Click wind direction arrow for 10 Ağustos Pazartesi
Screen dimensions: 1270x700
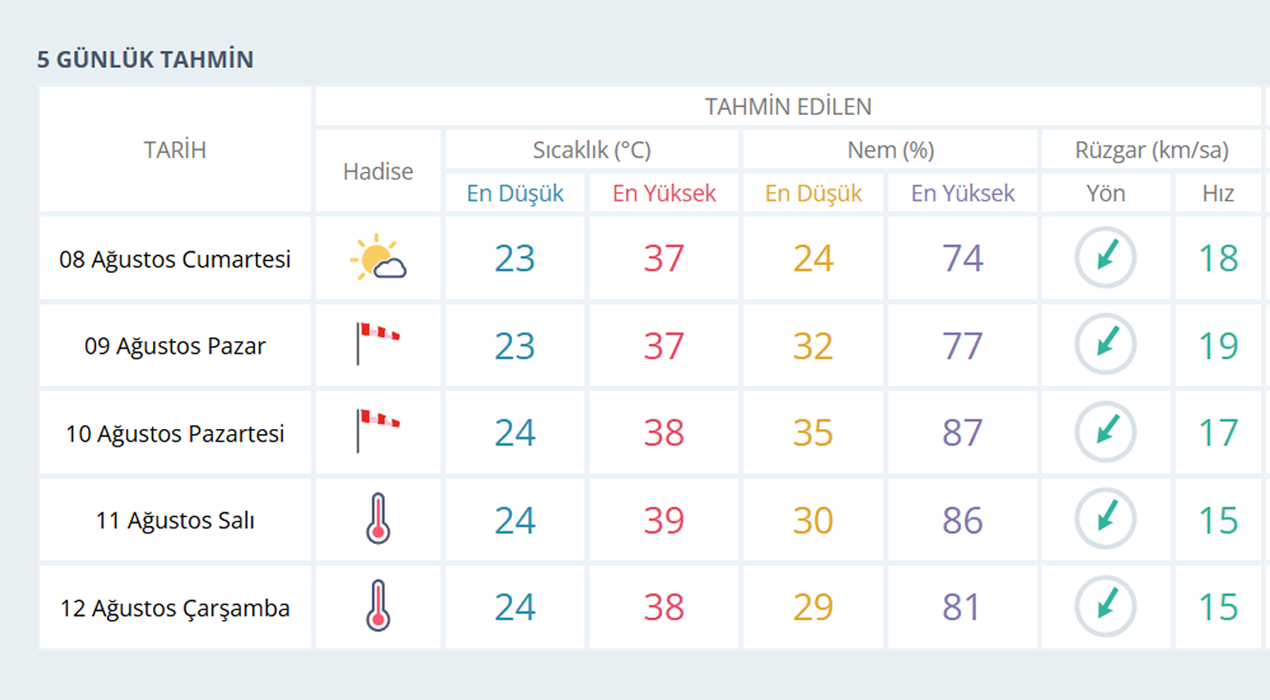tap(1105, 432)
